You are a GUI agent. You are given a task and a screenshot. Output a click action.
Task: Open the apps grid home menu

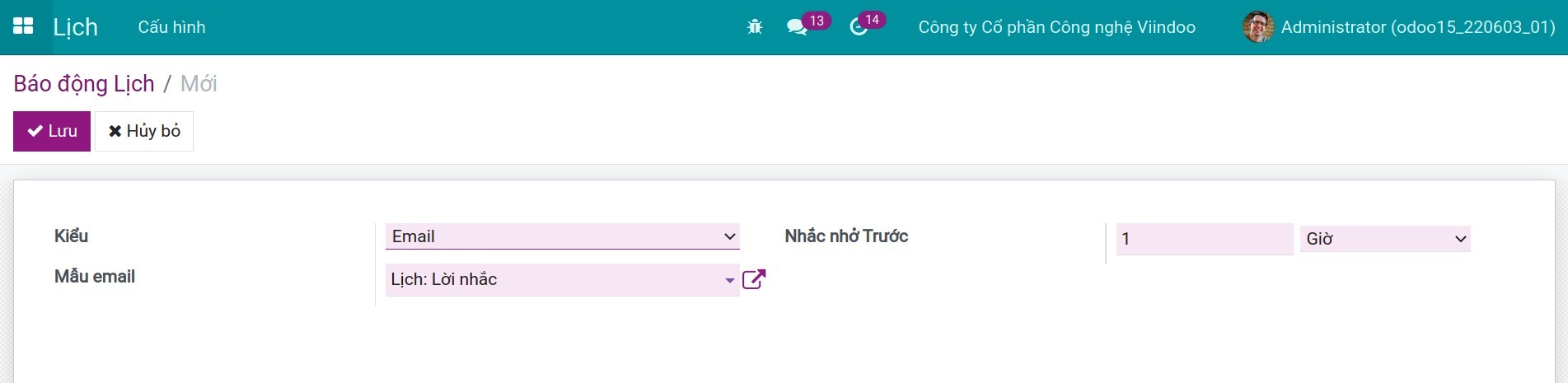coord(23,26)
